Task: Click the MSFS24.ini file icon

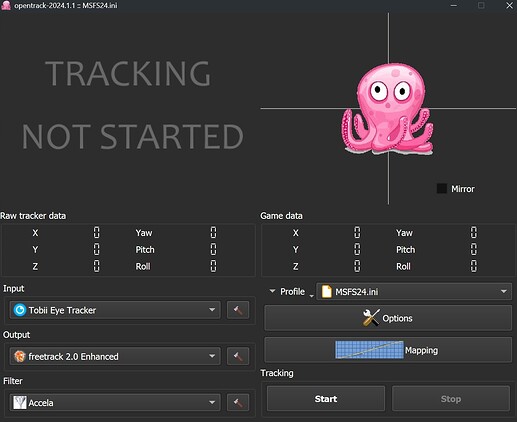Action: 327,291
